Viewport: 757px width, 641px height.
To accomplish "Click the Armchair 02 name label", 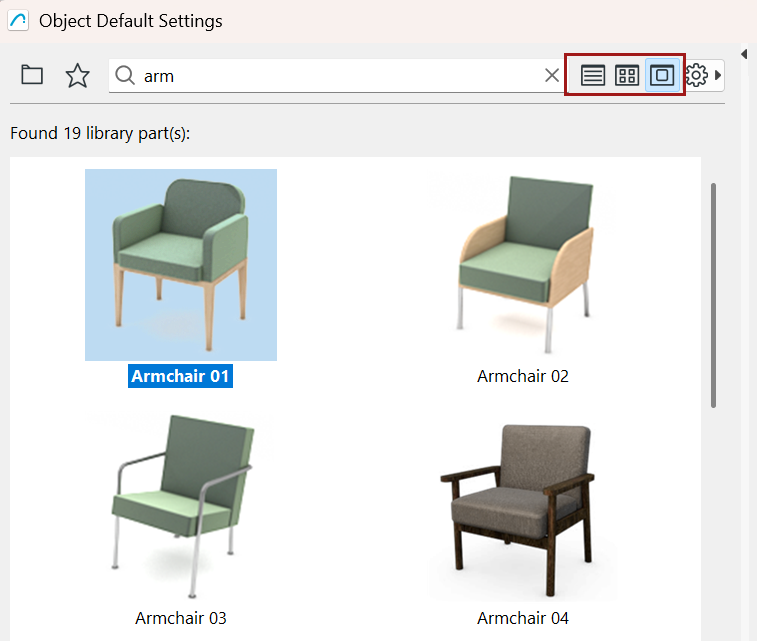I will tap(523, 376).
